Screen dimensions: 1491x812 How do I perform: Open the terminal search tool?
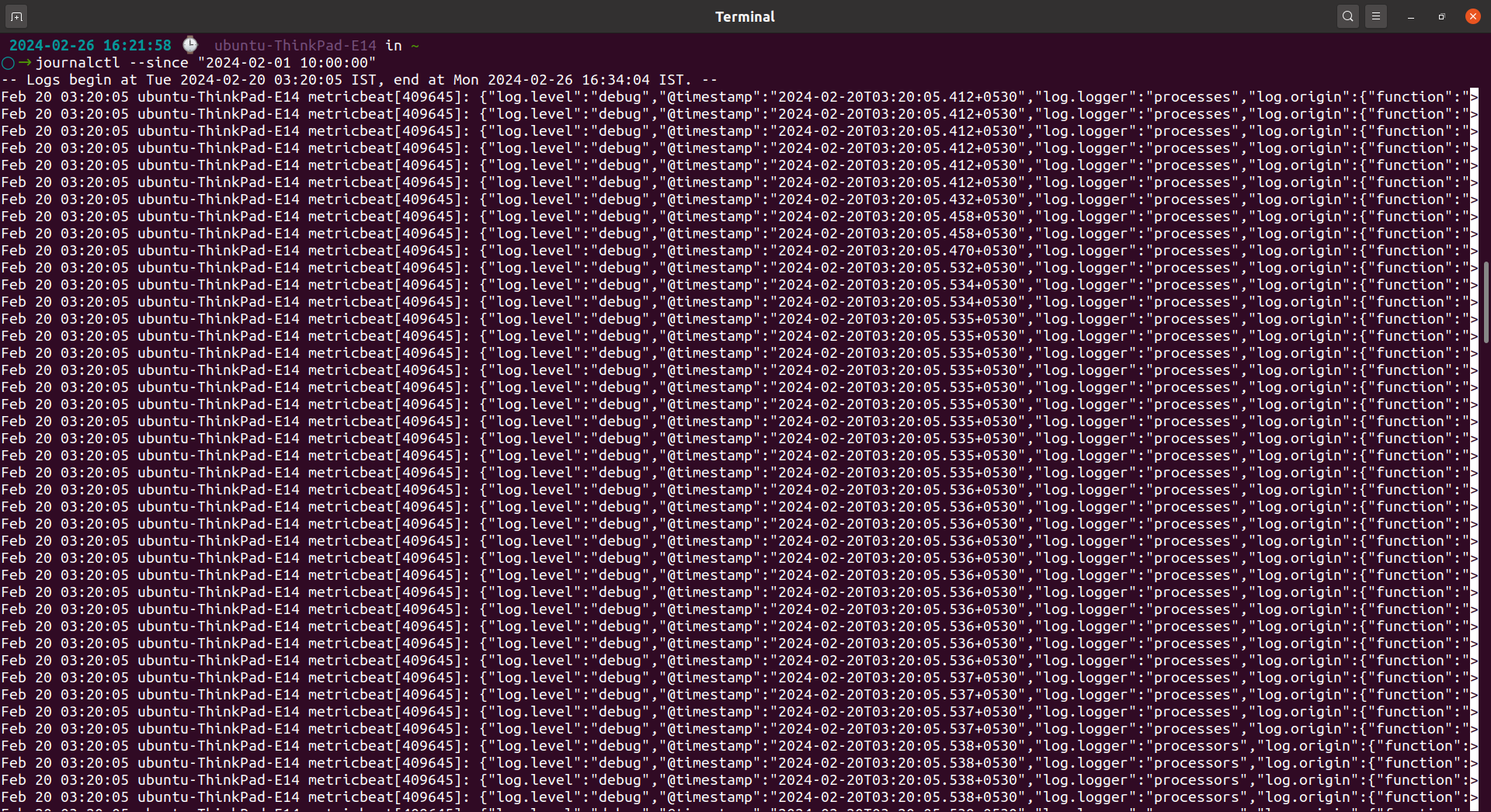(1348, 16)
